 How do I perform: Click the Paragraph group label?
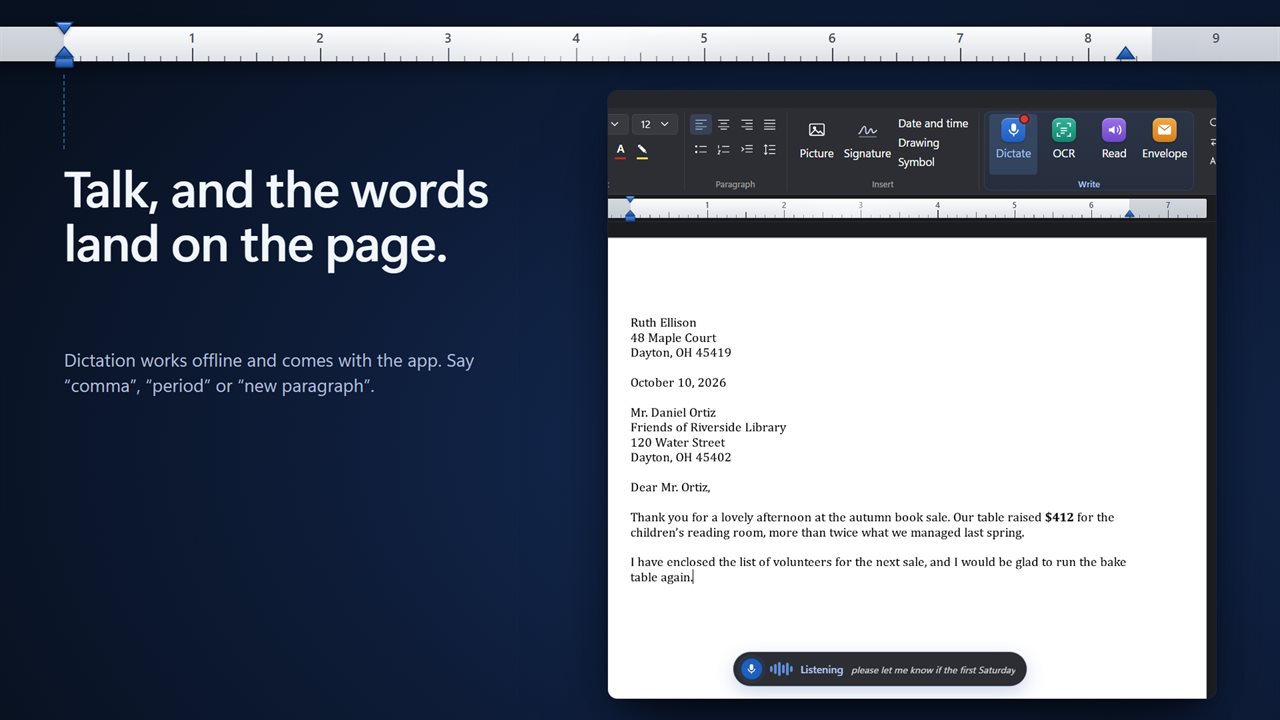[735, 184]
